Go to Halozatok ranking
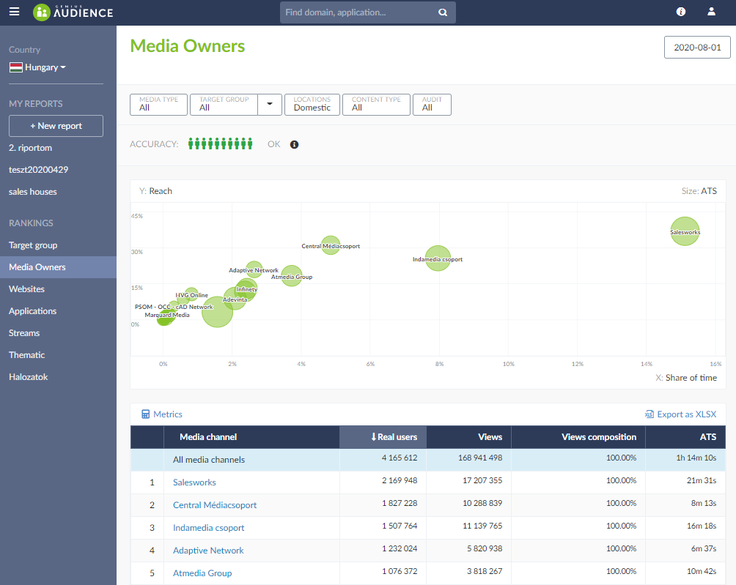736x585 pixels. tap(28, 377)
